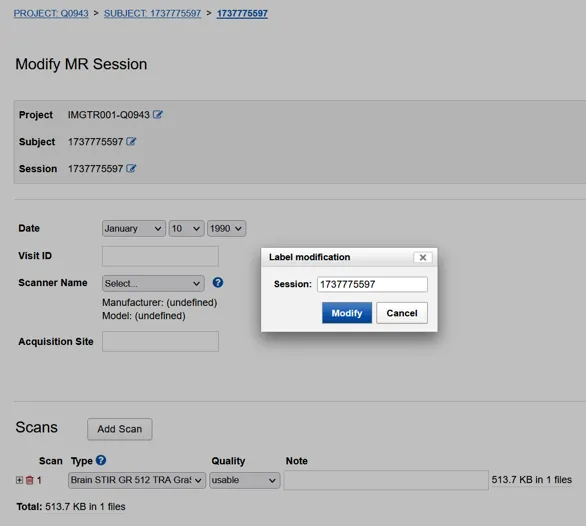Edit the Project label pencil icon

[x=158, y=115]
